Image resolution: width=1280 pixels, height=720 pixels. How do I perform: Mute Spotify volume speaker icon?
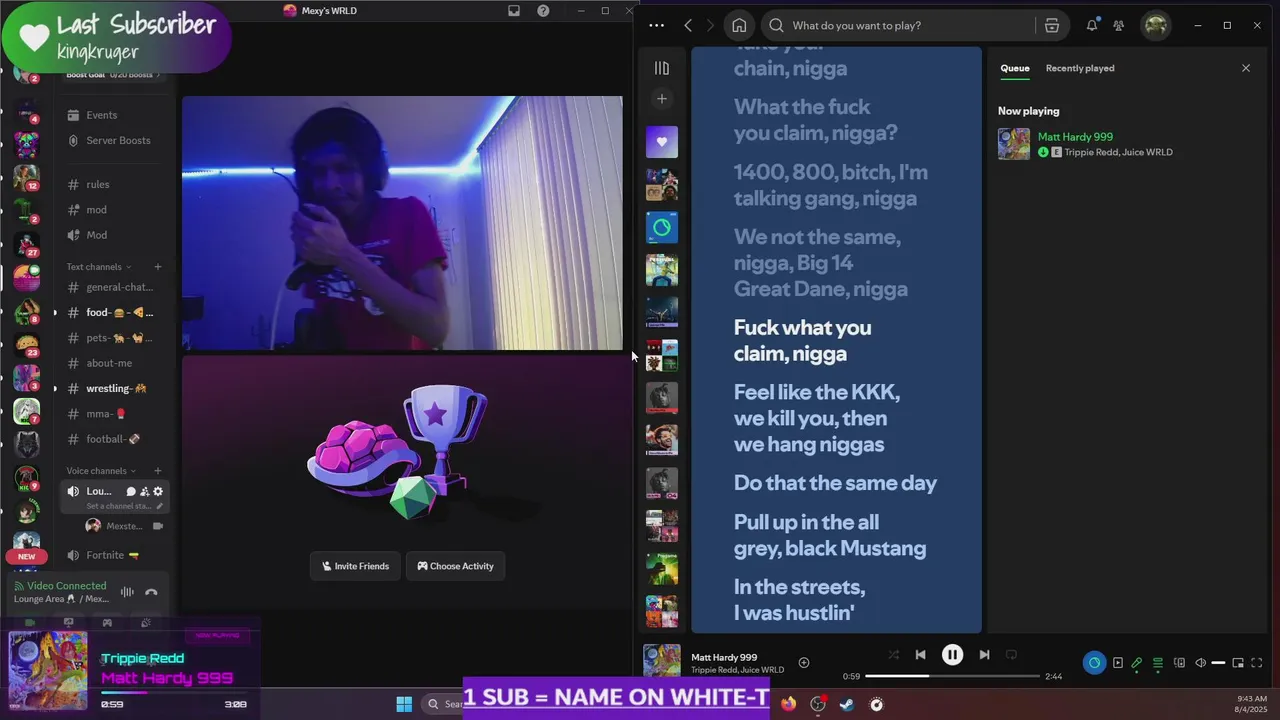[x=1201, y=663]
